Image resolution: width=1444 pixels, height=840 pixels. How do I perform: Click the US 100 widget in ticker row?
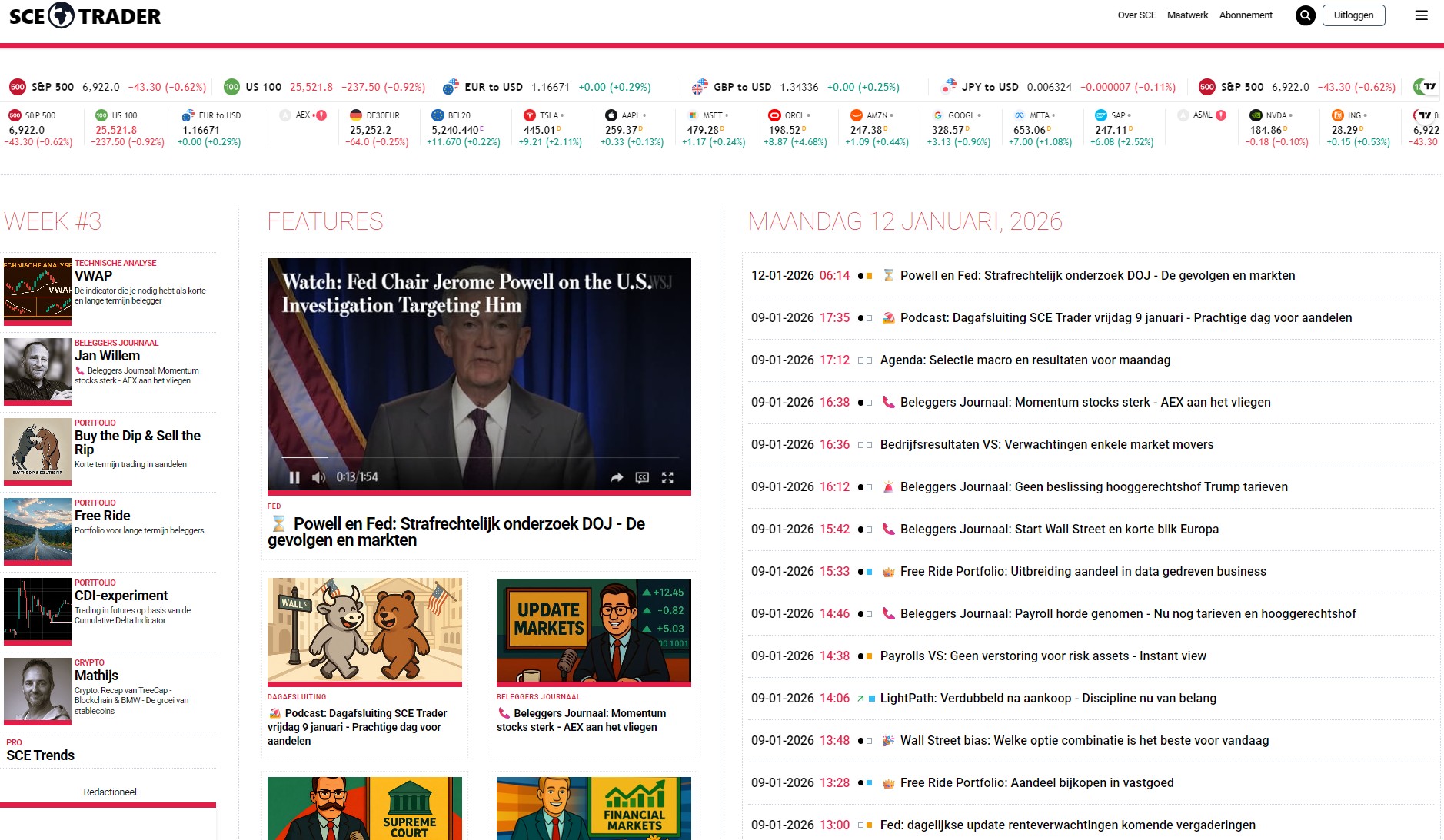click(128, 128)
